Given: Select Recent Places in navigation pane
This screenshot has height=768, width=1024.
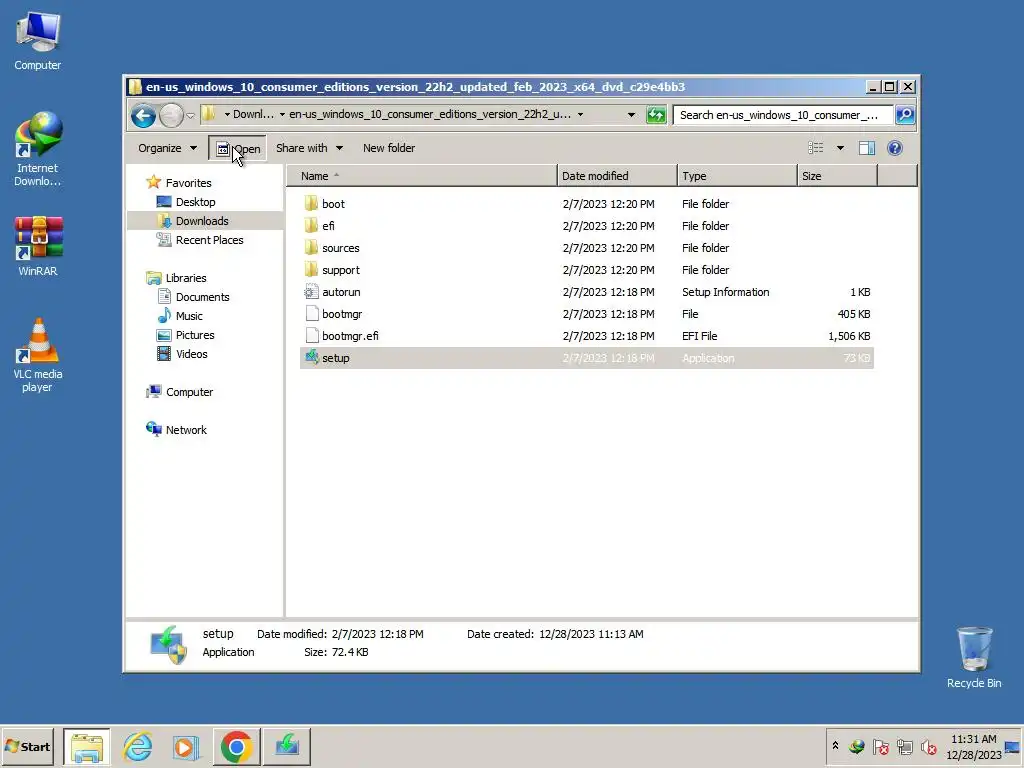Looking at the screenshot, I should (200, 240).
